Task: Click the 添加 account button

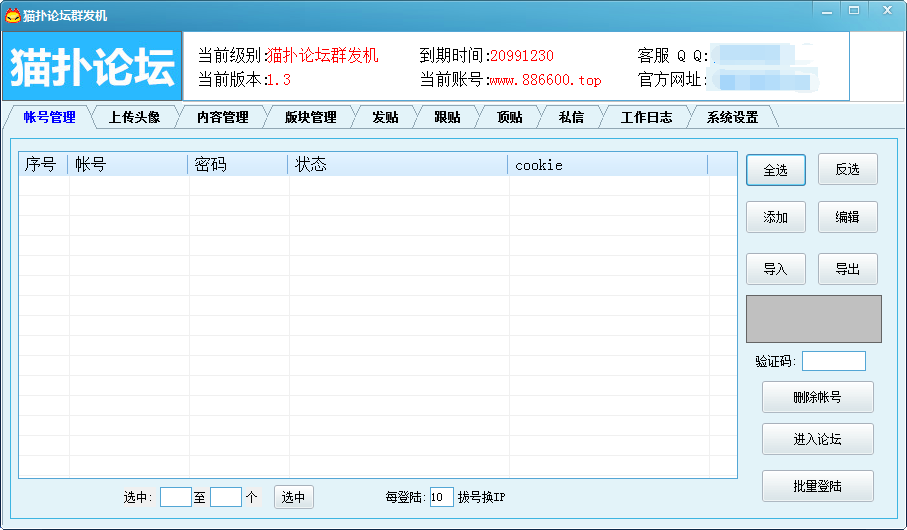Action: 776,217
